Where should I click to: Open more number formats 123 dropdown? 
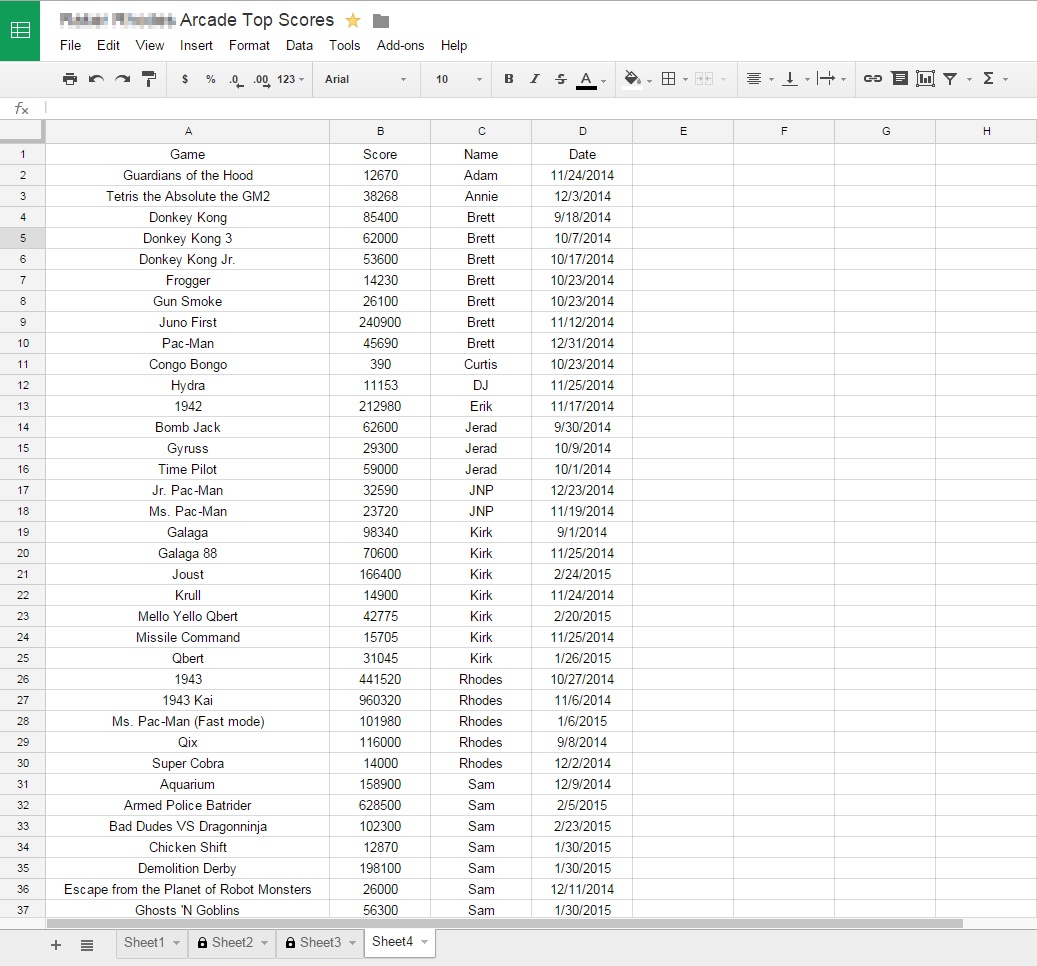[290, 79]
